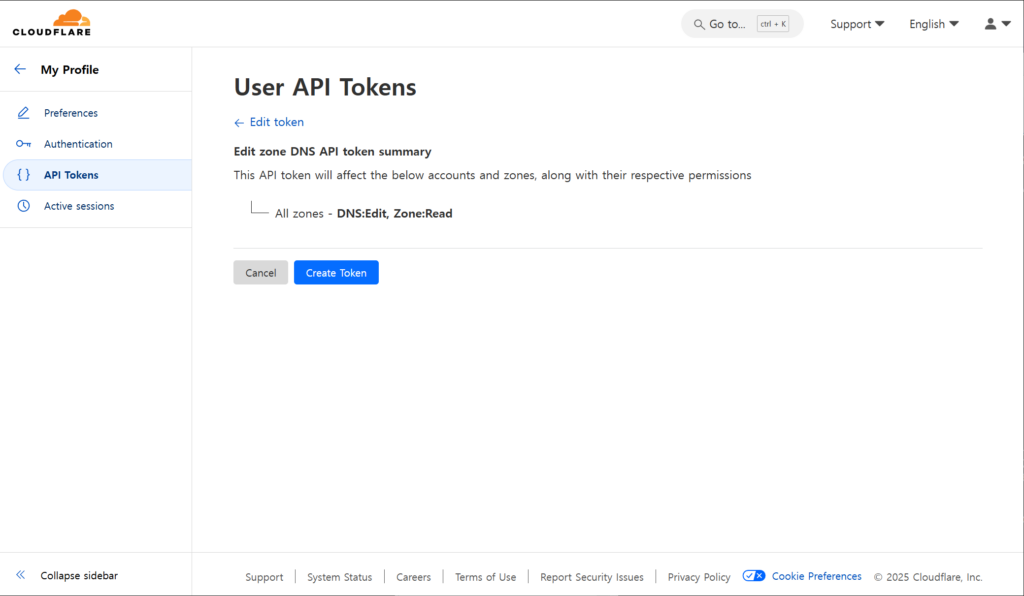
Task: Click the API Tokens curly braces icon
Action: point(24,175)
